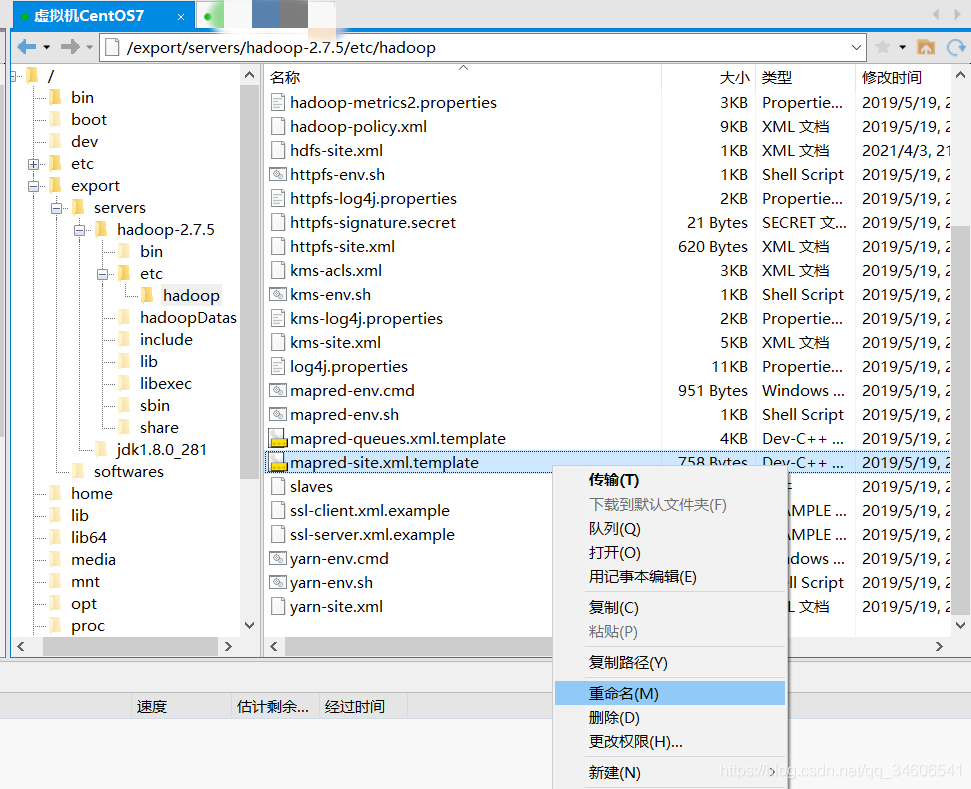Click the mapred-env.cmd file icon
This screenshot has width=971, height=789.
click(278, 391)
